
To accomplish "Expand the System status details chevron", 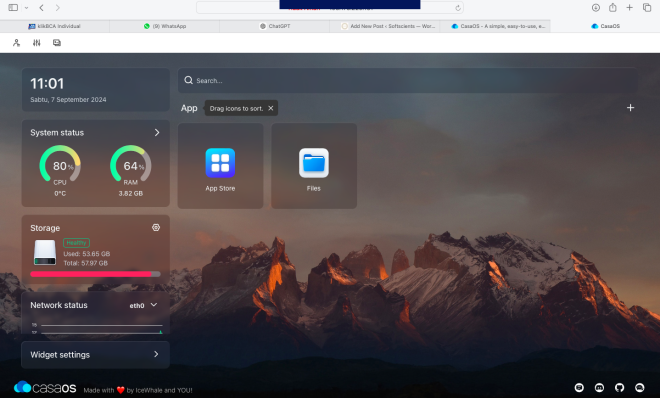I will (x=157, y=133).
